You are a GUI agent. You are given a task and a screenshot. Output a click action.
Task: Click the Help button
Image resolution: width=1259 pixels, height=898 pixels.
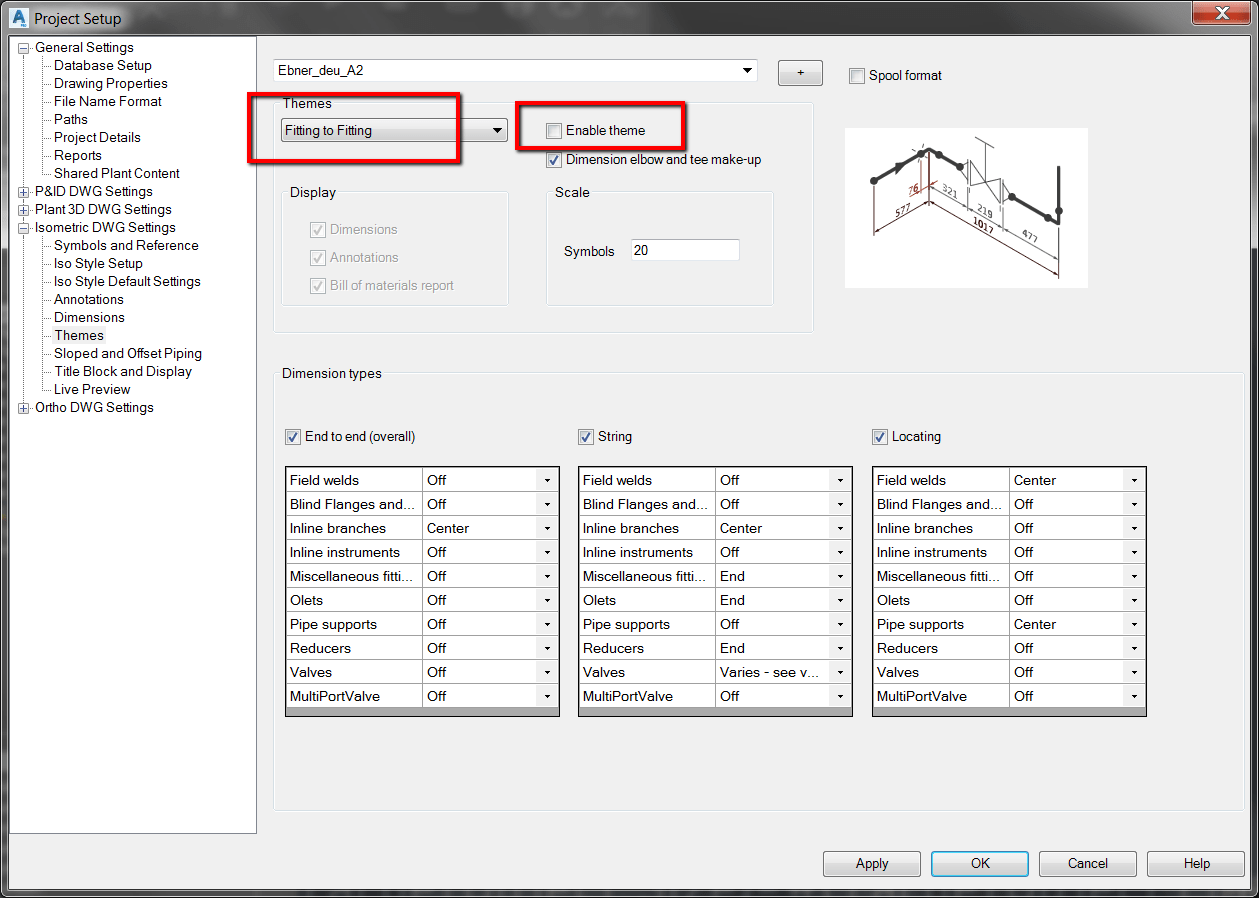coord(1196,864)
